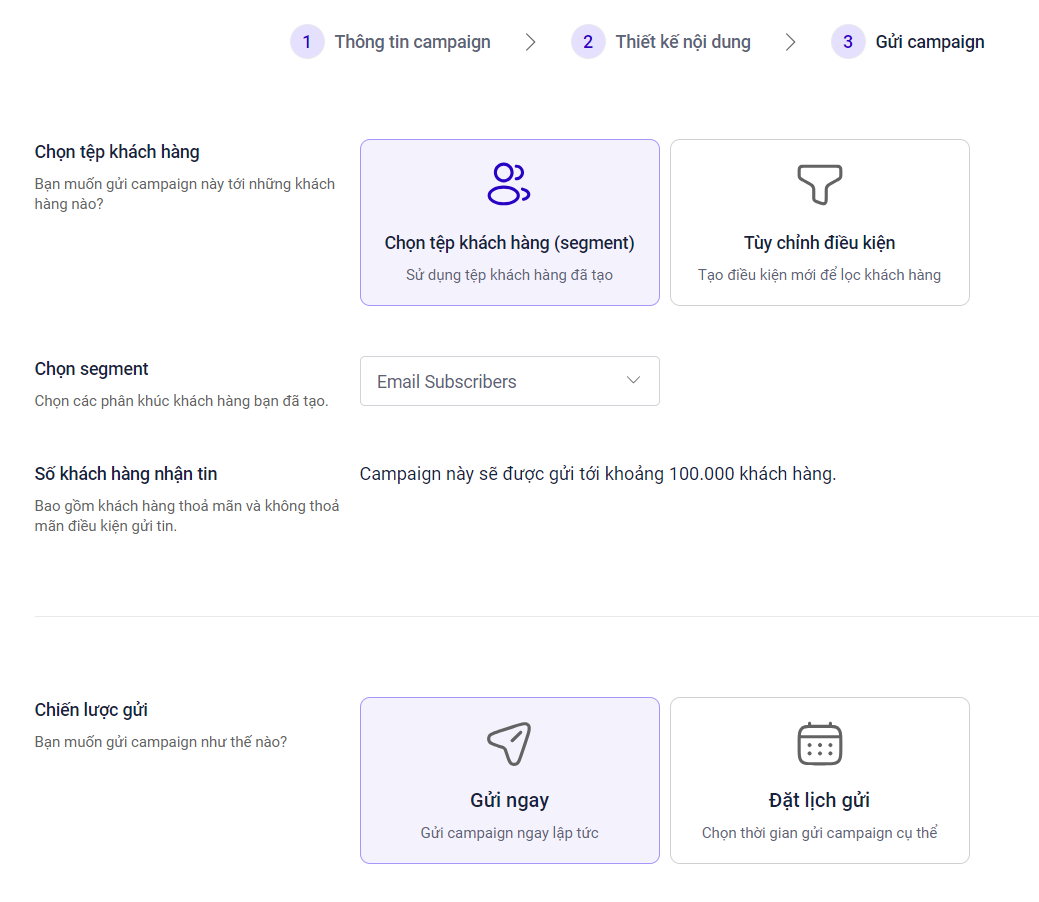Image resolution: width=1039 pixels, height=902 pixels.
Task: Select the Chọn tệp khách hàng (segment) option
Action: pos(510,243)
